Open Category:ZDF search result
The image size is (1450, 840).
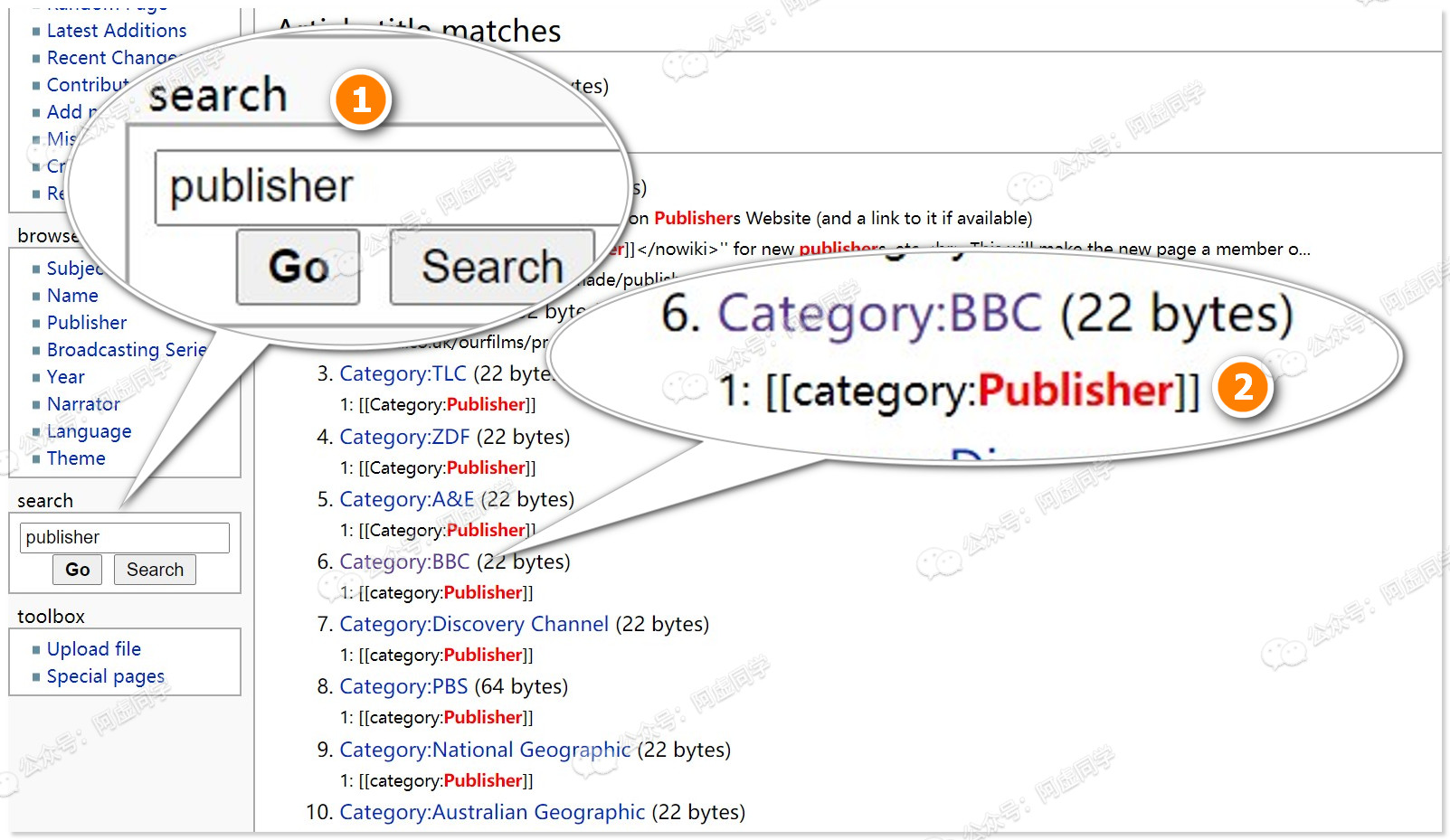coord(404,437)
